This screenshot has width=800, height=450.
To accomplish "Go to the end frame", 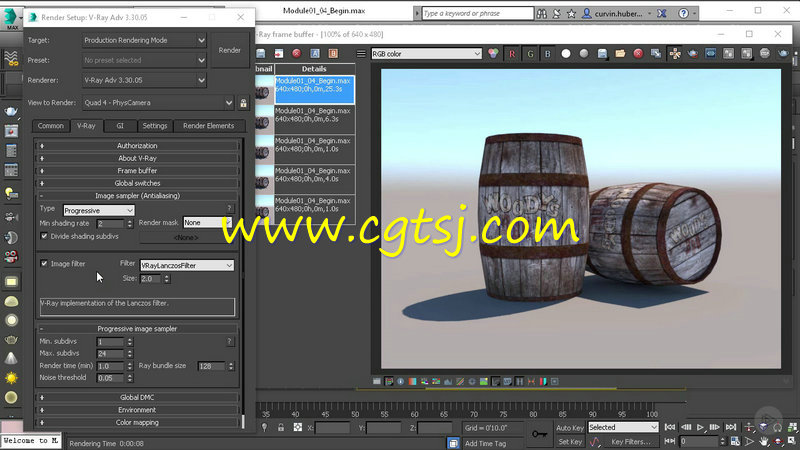I will [x=731, y=428].
